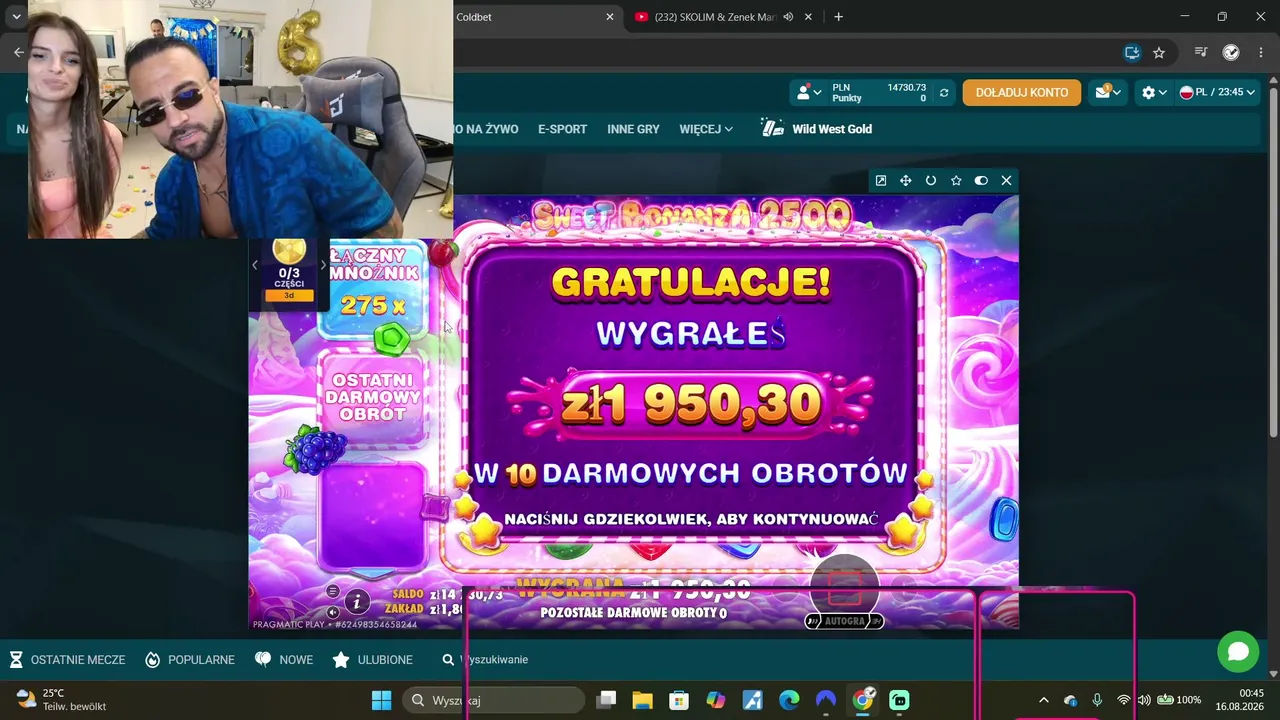Viewport: 1280px width, 720px height.
Task: Open the slot game menu icon
Action: (333, 592)
